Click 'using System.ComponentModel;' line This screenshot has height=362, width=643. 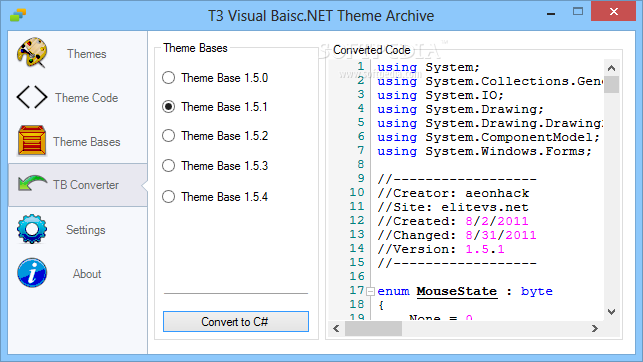(488, 137)
